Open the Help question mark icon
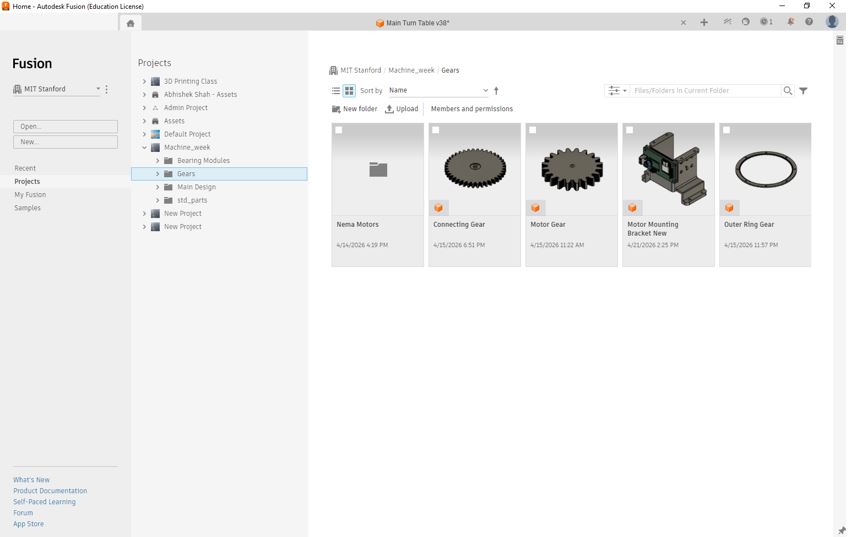Viewport: 848px width, 537px height. point(809,22)
